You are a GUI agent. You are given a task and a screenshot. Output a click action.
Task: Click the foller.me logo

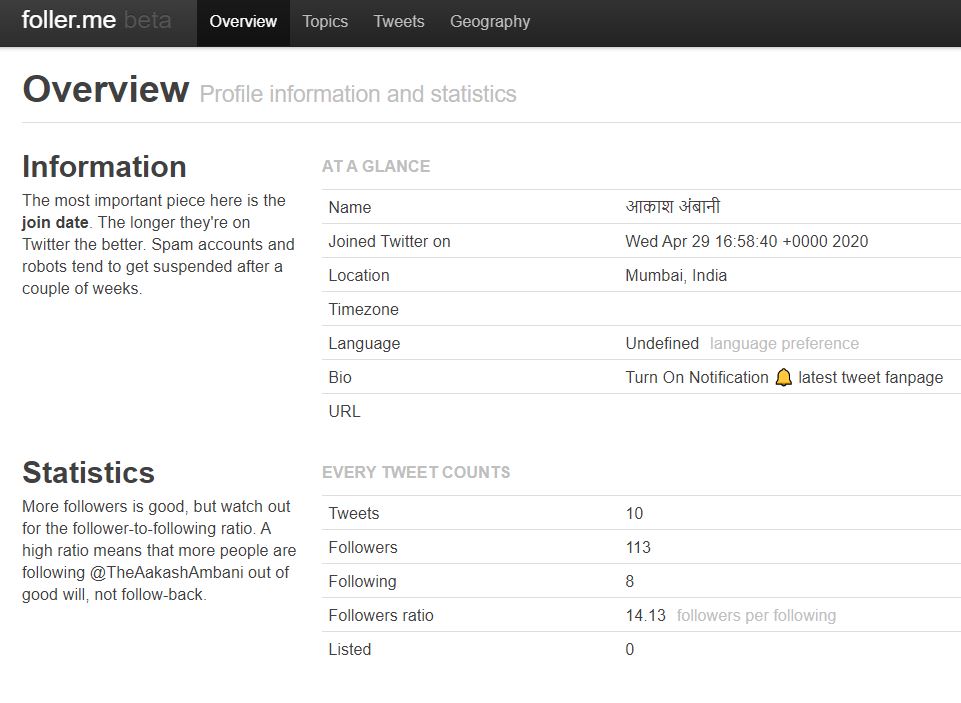[x=69, y=21]
